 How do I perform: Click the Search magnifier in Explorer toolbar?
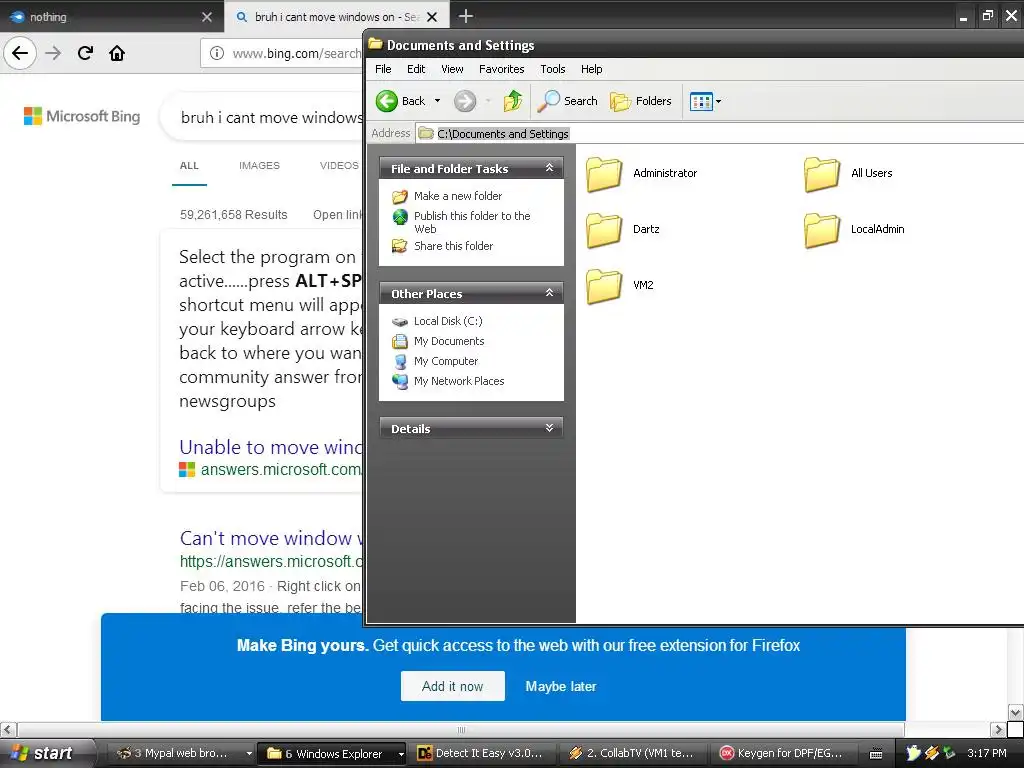[549, 101]
